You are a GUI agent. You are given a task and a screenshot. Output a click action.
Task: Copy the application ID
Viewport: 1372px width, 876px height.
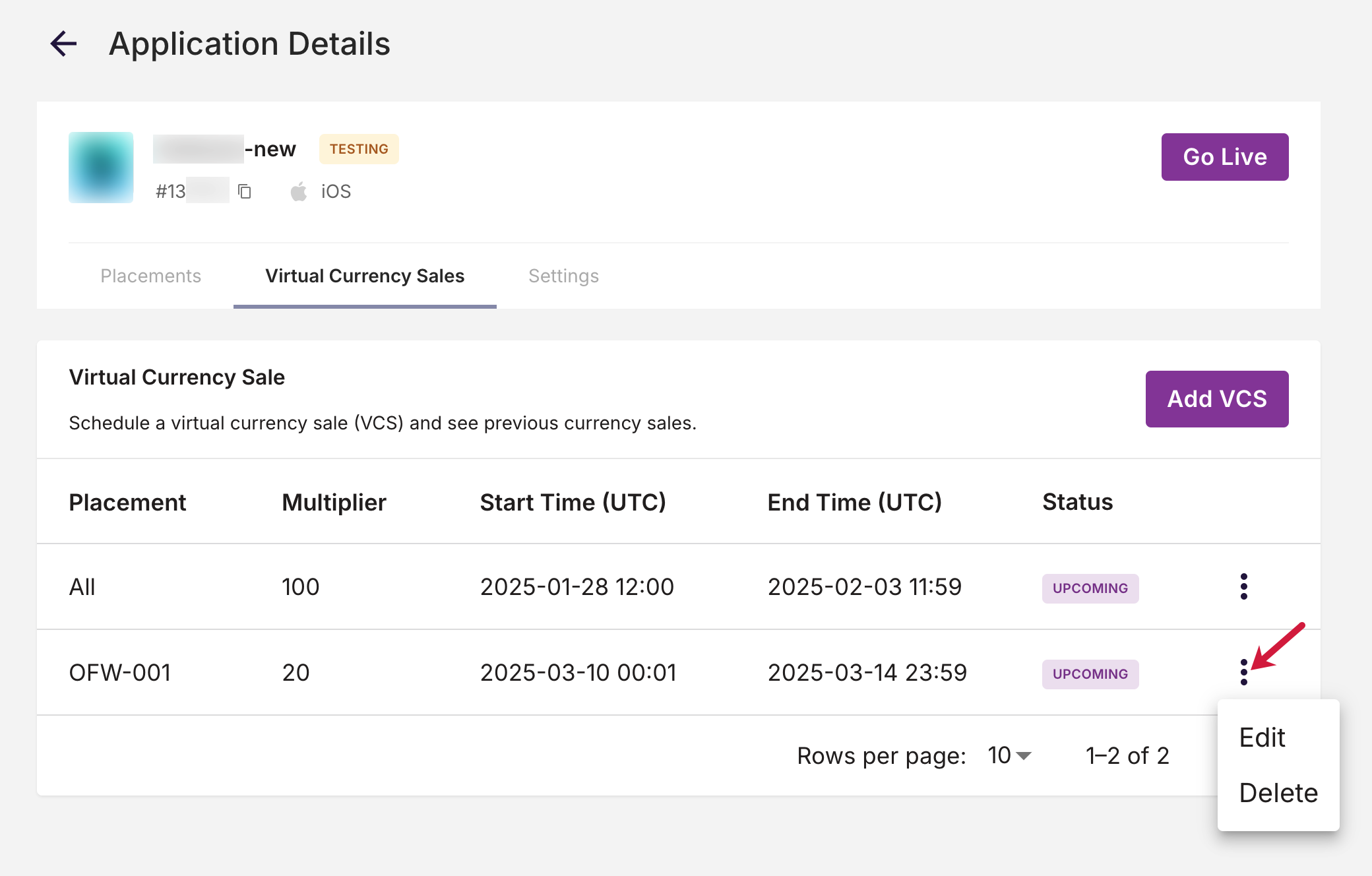[245, 191]
